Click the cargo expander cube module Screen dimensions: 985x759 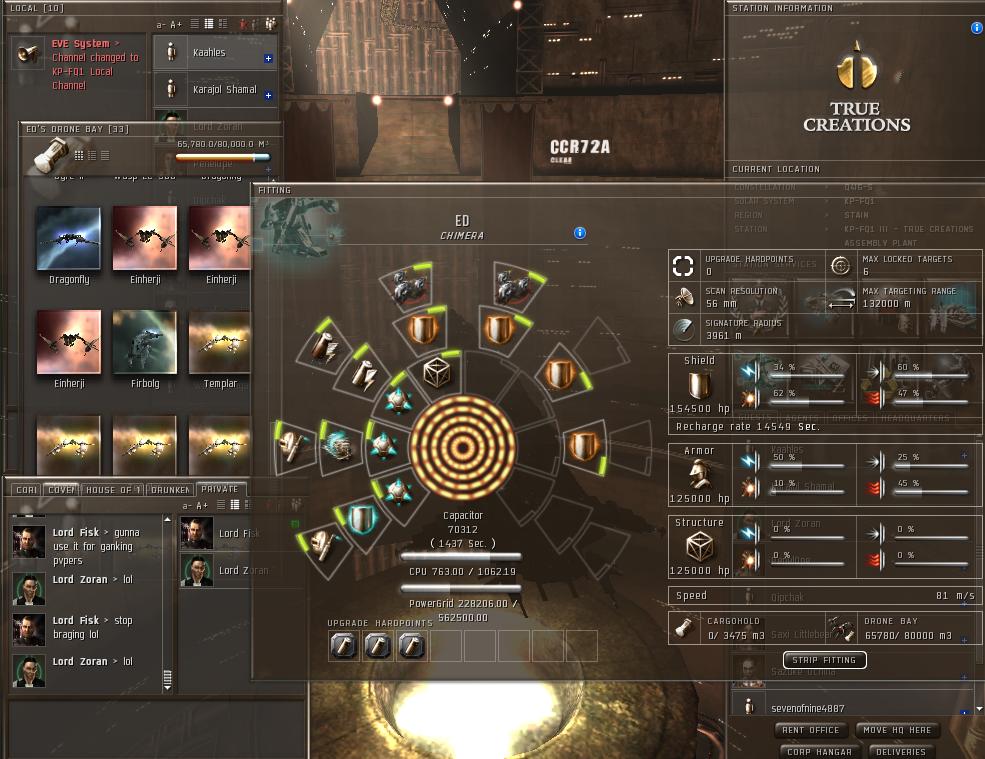click(437, 373)
